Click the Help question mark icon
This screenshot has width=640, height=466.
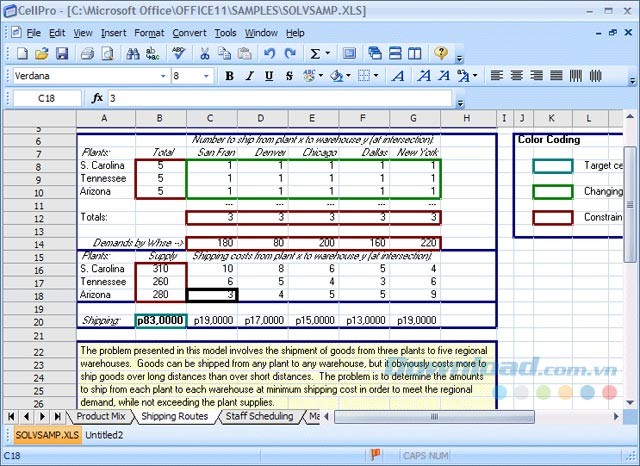pyautogui.click(x=441, y=54)
